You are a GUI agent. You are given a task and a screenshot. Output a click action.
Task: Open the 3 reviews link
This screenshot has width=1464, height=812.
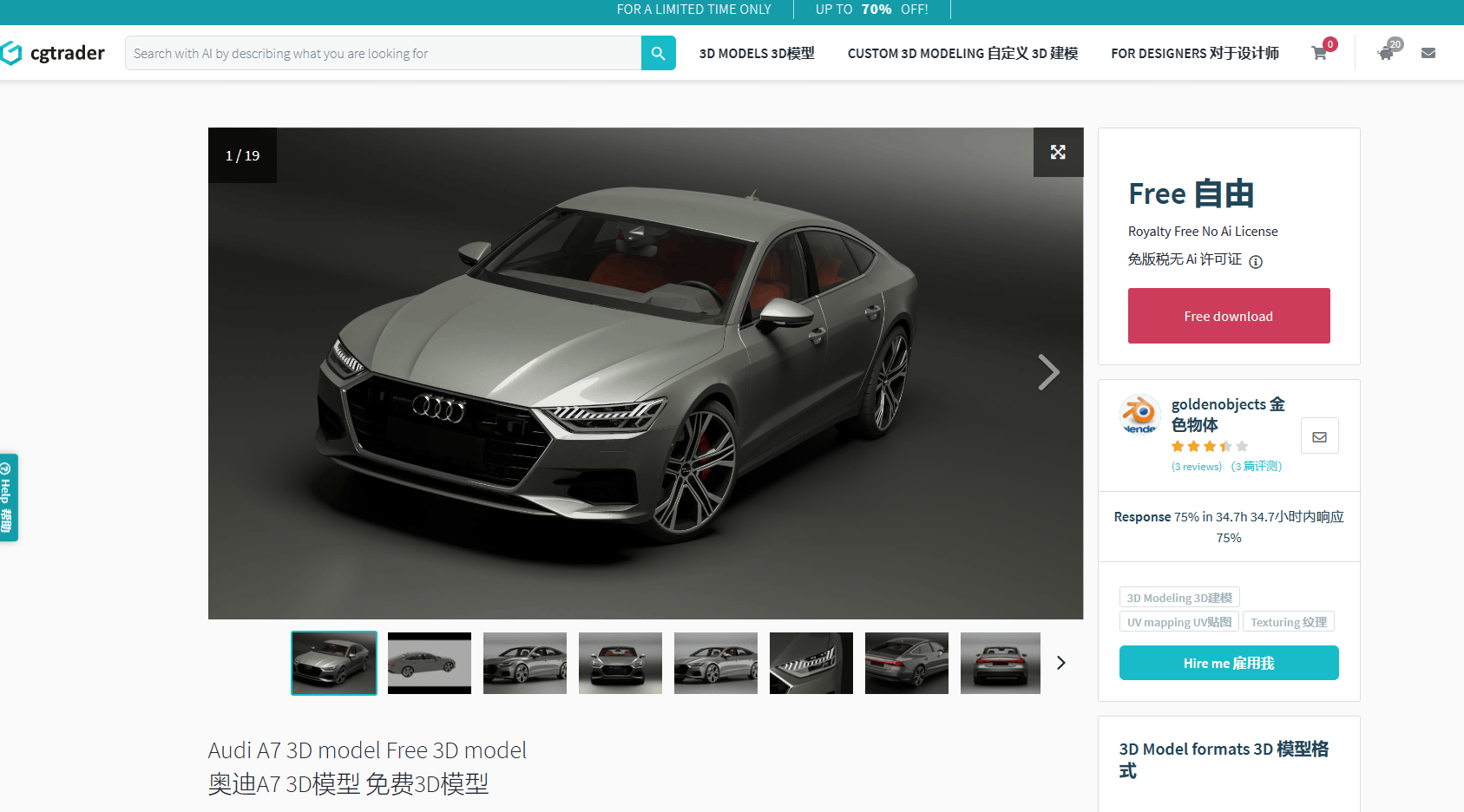[1196, 466]
